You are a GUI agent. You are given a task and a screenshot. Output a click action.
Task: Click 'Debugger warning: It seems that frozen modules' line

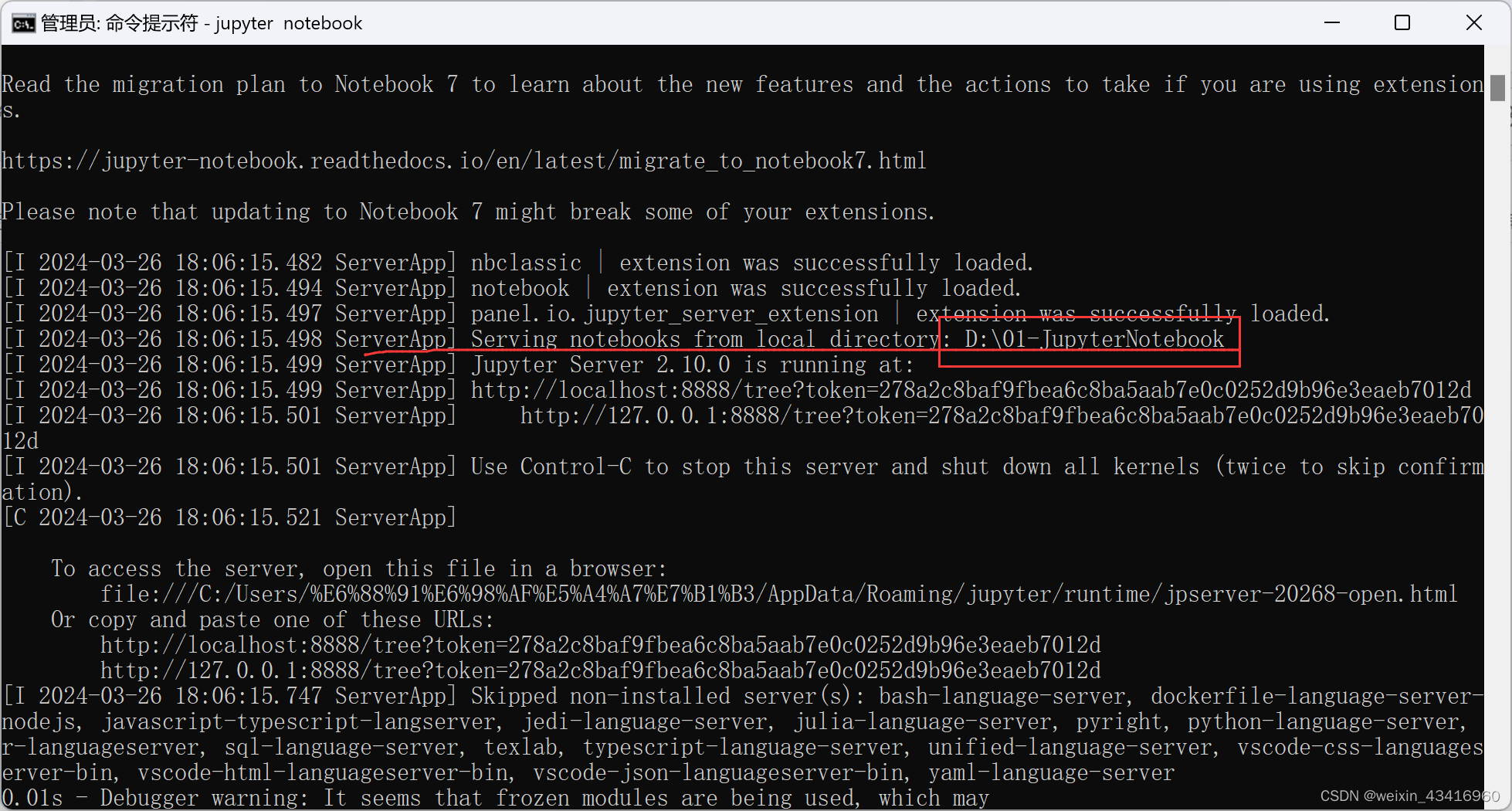[495, 798]
